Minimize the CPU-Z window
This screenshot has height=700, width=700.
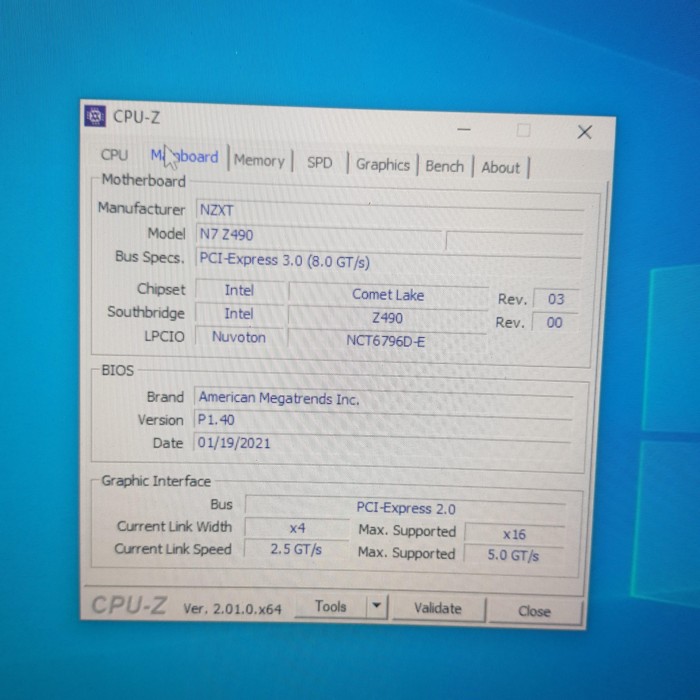pyautogui.click(x=464, y=129)
